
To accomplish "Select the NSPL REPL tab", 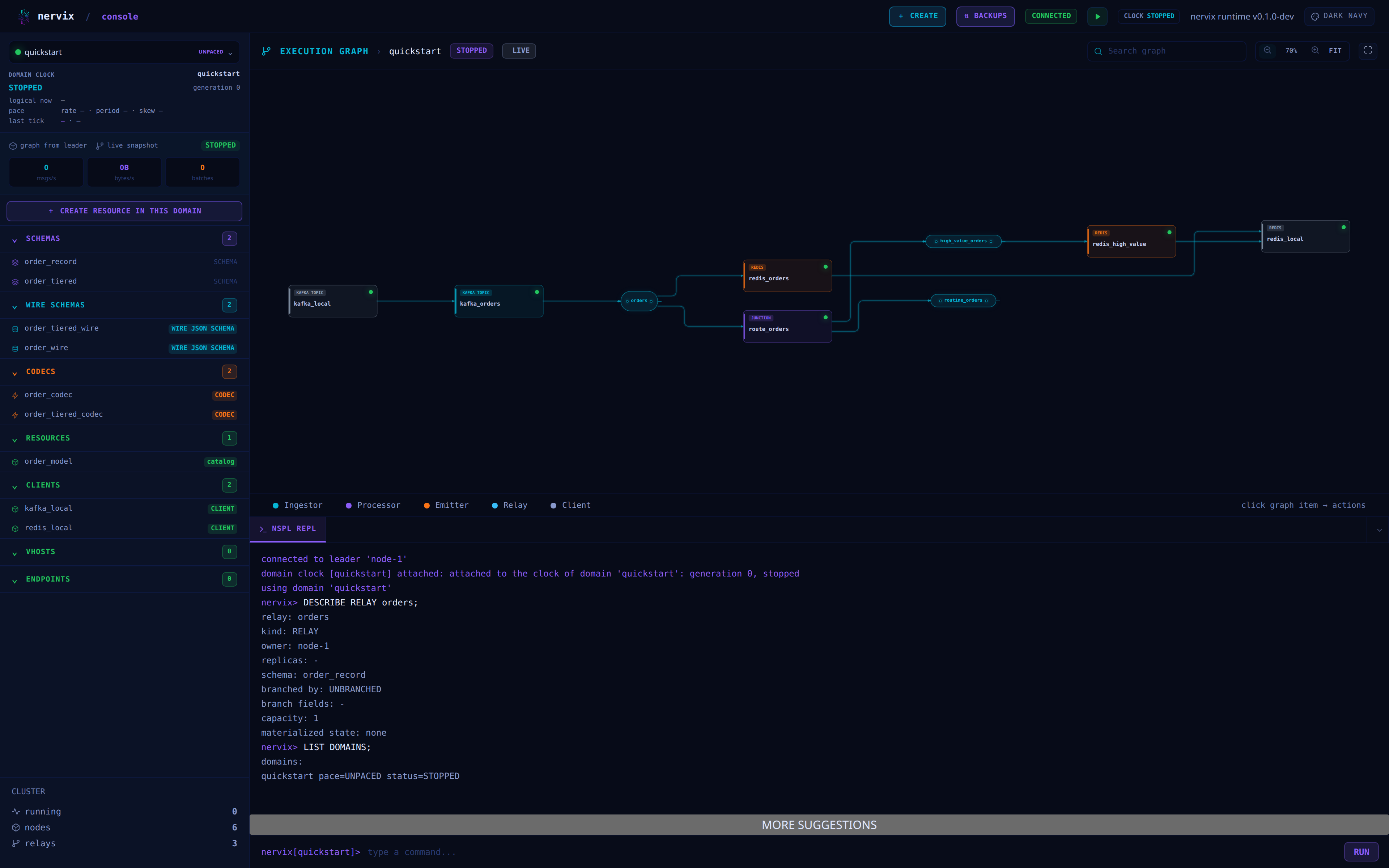I will 288,529.
